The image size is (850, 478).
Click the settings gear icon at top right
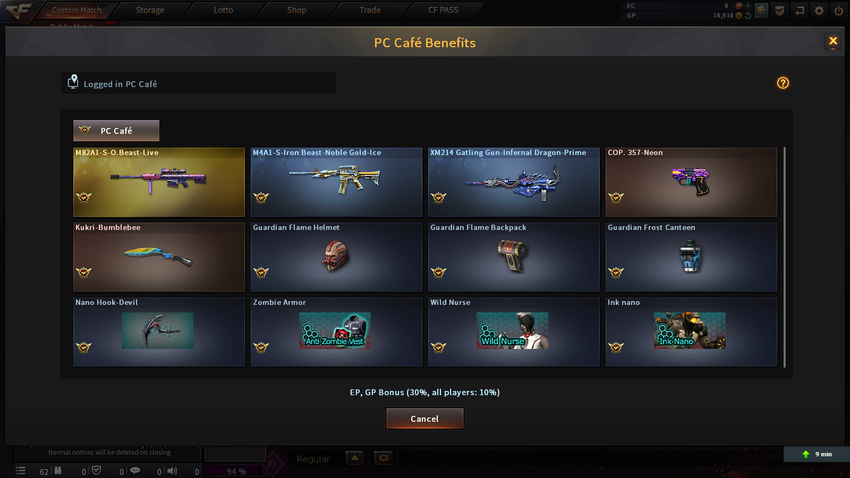(819, 10)
